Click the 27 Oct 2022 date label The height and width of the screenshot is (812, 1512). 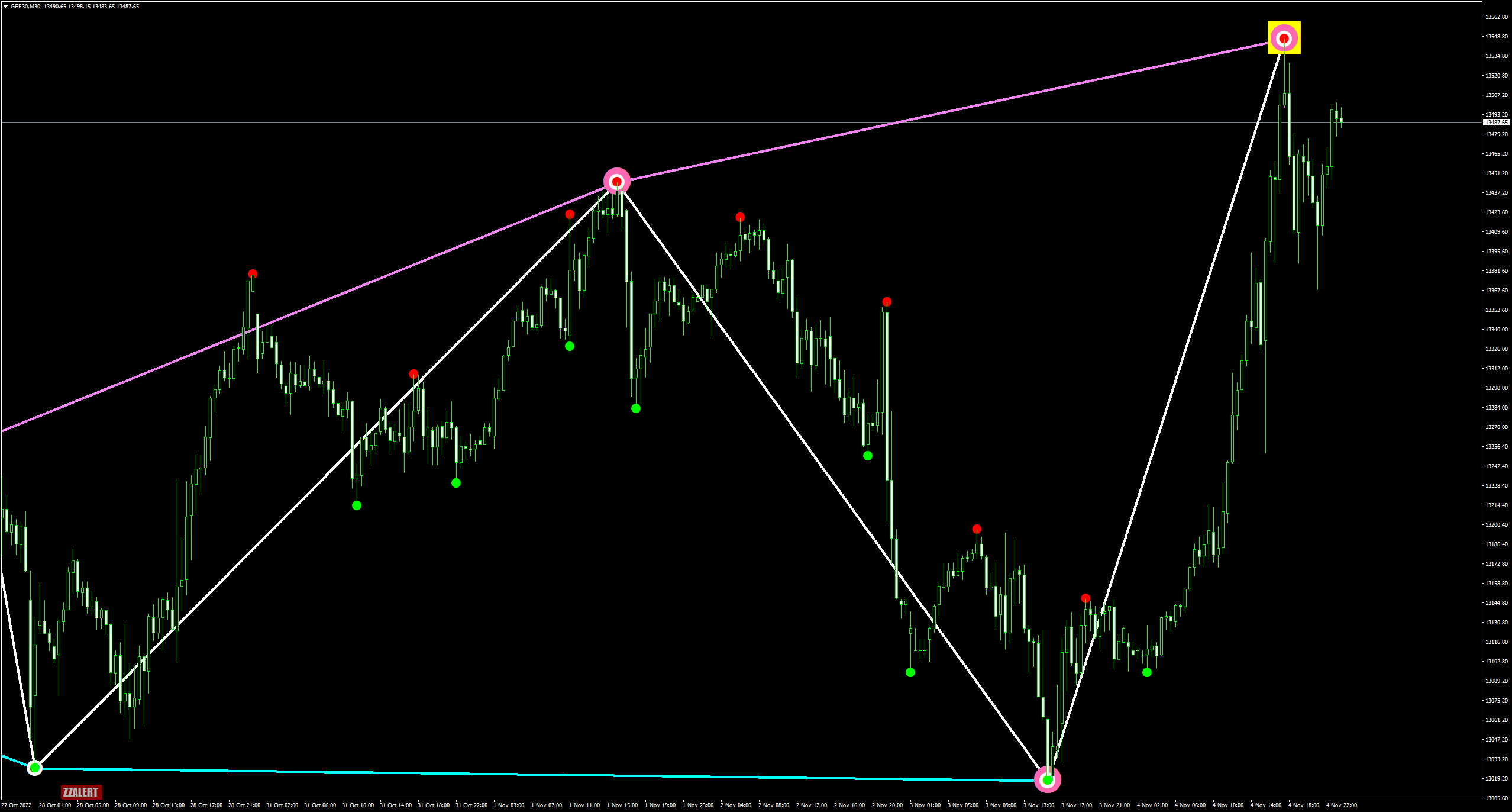click(17, 805)
